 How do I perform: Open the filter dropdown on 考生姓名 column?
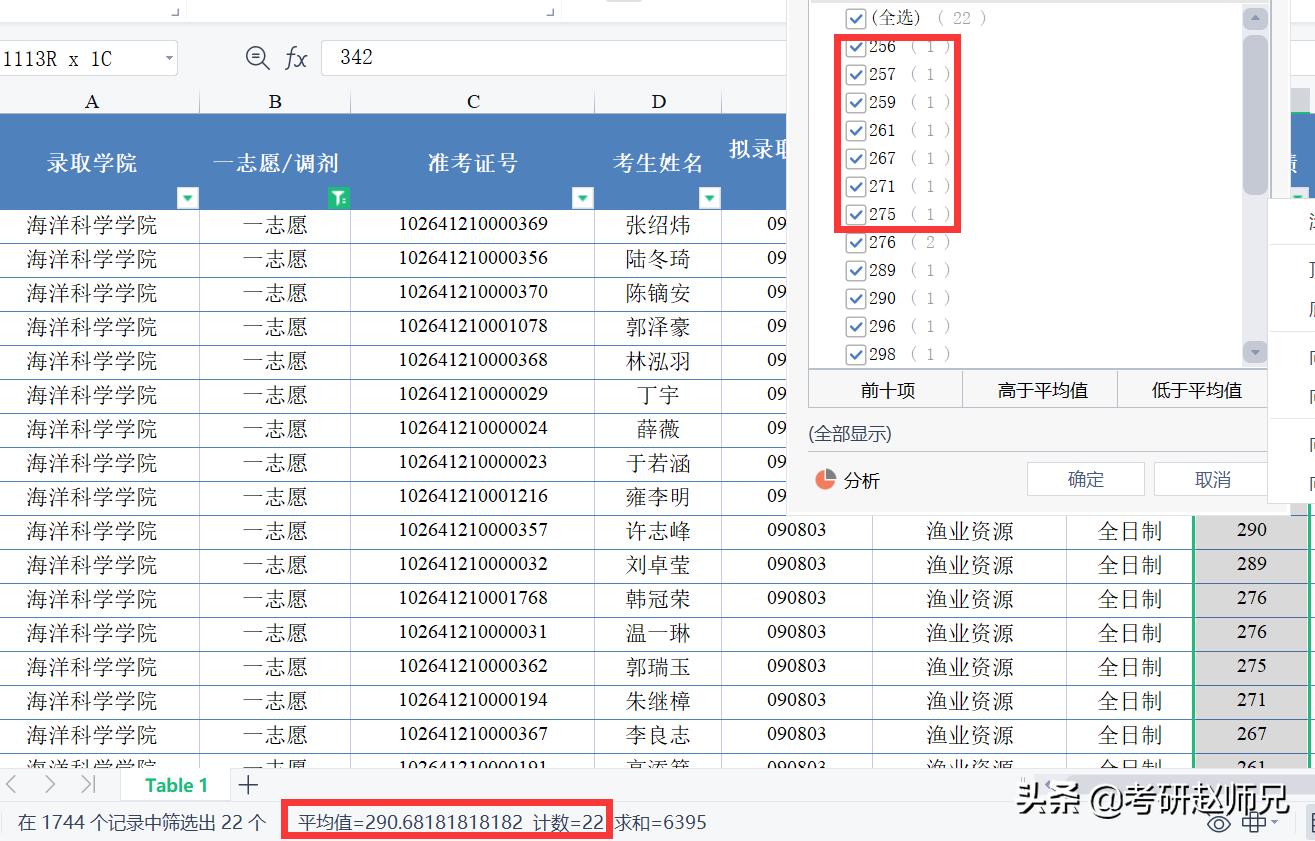[x=710, y=198]
